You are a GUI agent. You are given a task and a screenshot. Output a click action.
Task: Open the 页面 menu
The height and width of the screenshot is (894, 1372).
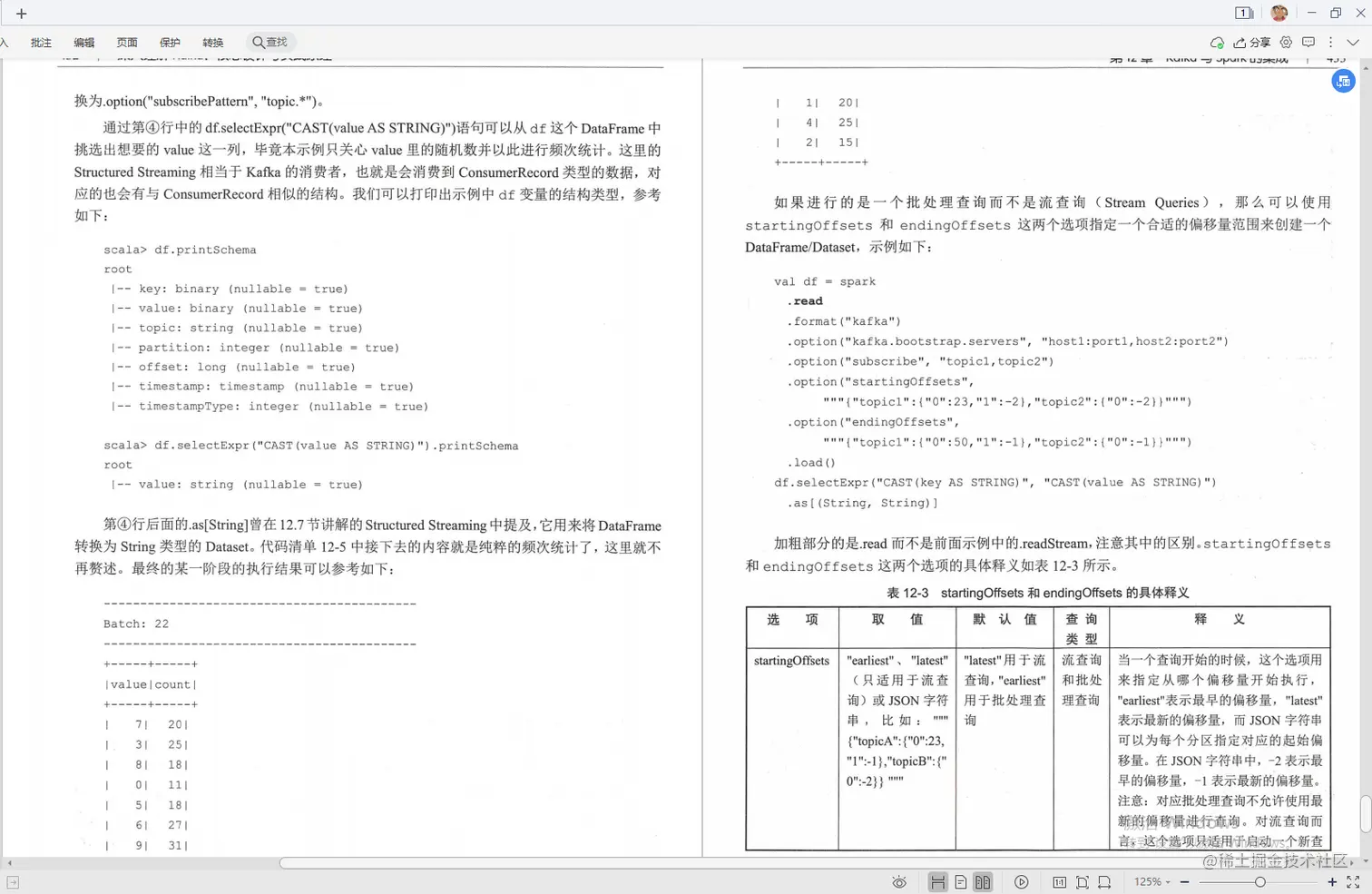point(127,42)
